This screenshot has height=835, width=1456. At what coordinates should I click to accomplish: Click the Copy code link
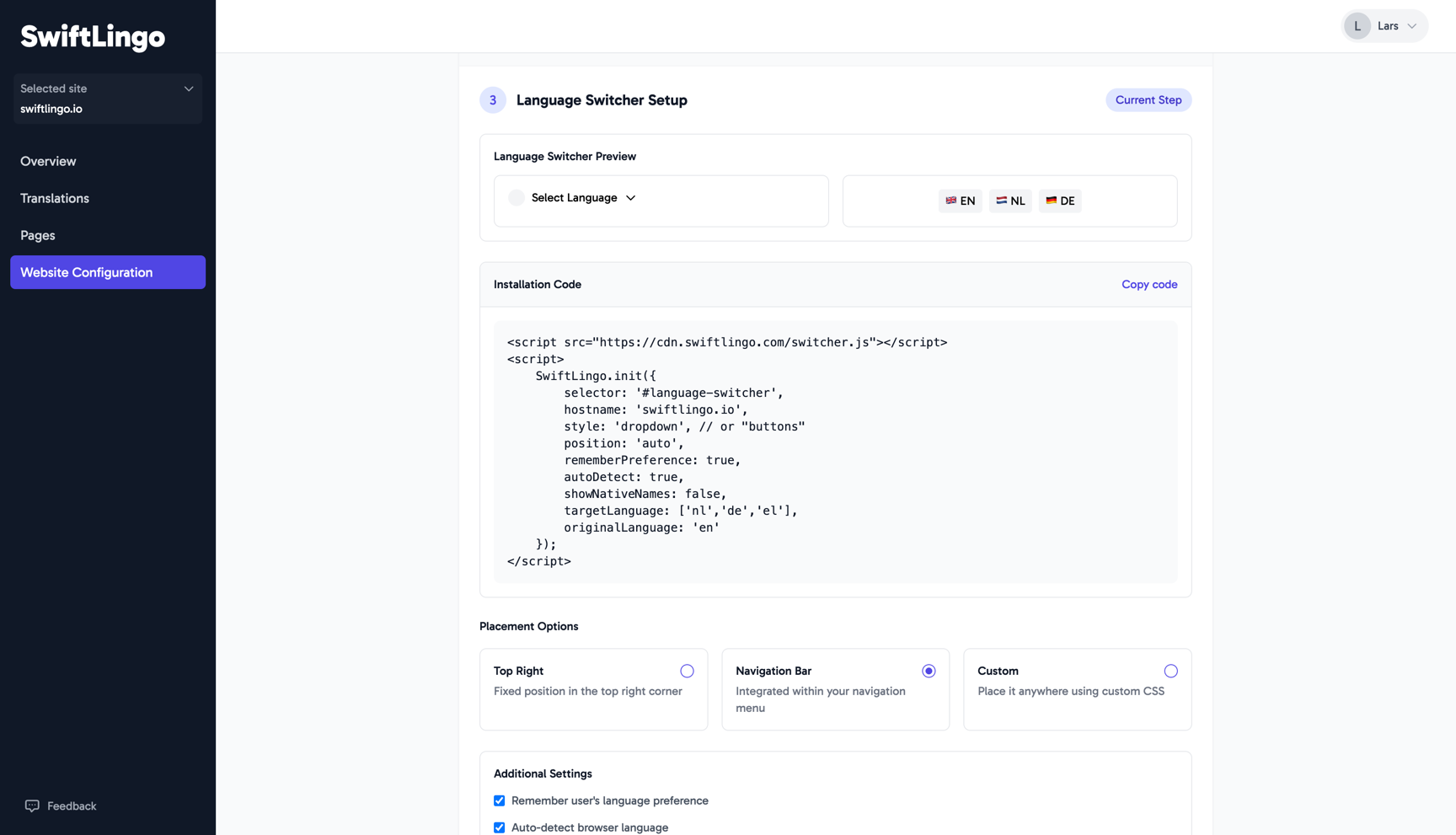point(1149,285)
